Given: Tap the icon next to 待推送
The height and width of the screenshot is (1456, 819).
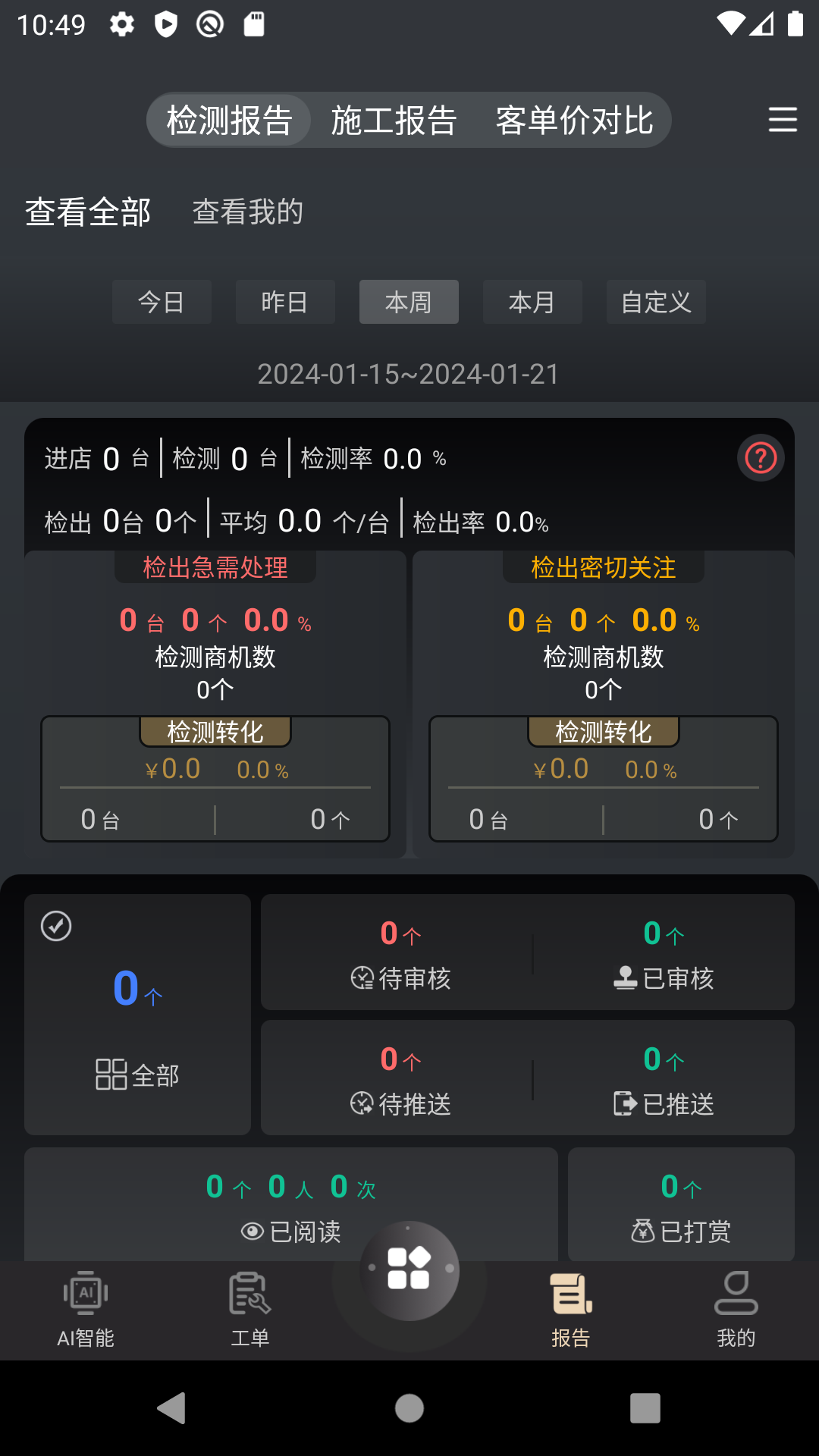Looking at the screenshot, I should pyautogui.click(x=362, y=1103).
